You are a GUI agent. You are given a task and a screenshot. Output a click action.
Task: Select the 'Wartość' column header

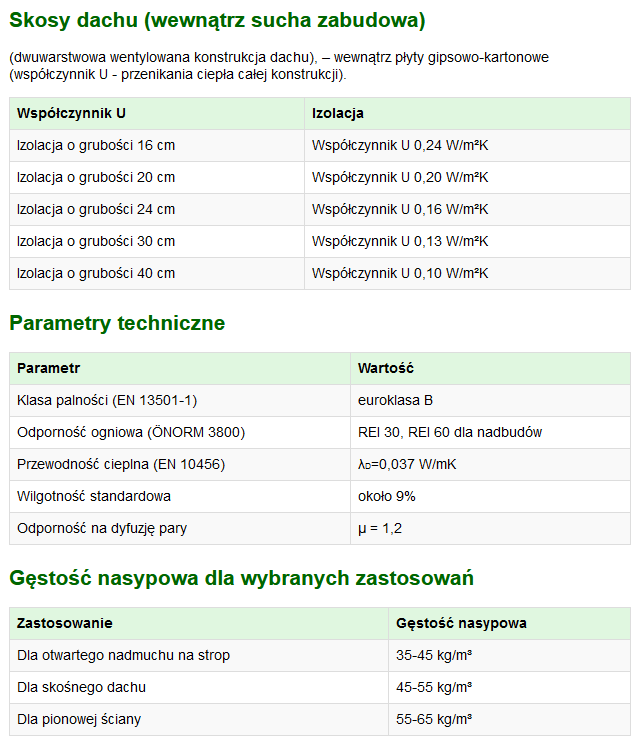(385, 368)
